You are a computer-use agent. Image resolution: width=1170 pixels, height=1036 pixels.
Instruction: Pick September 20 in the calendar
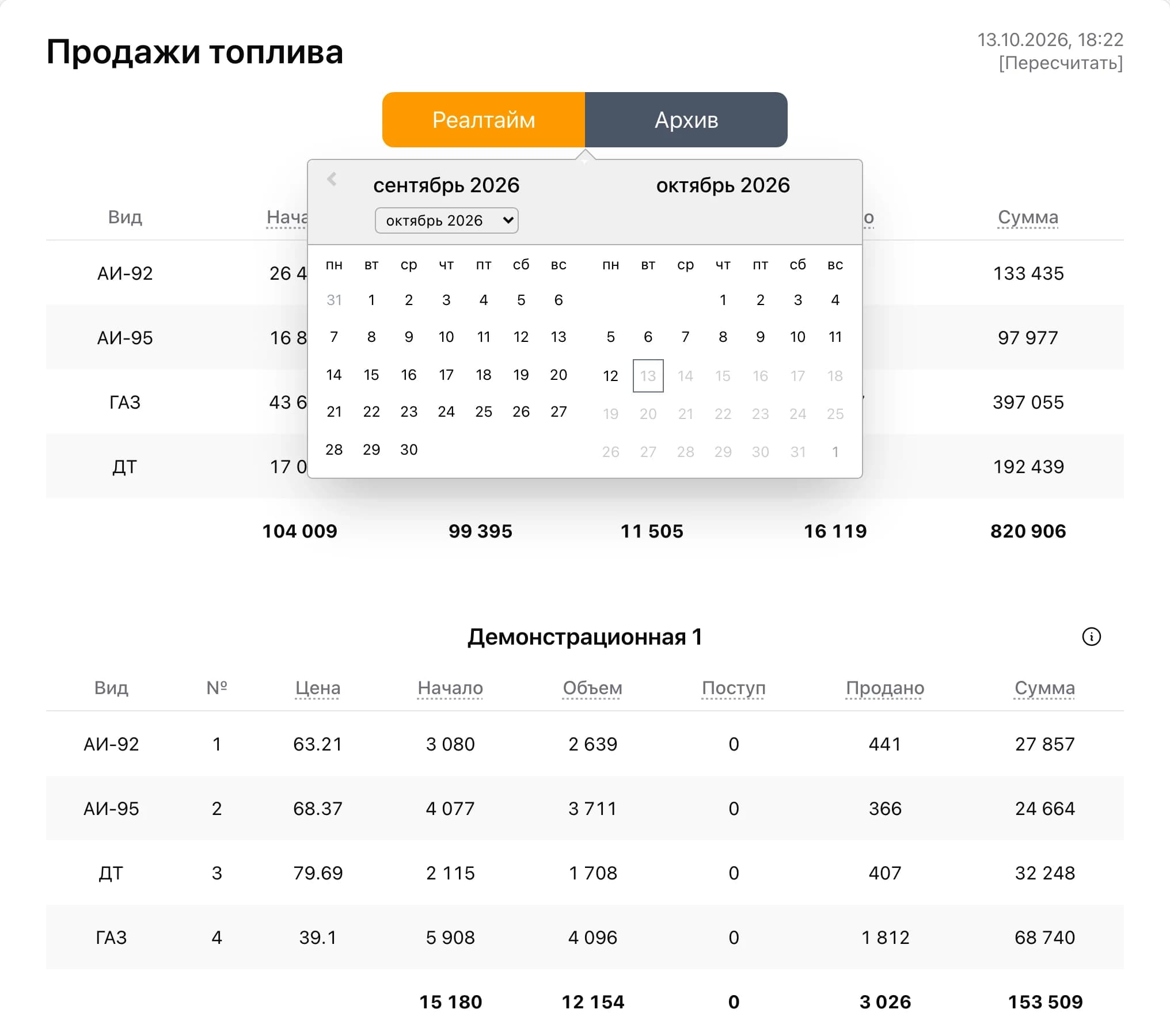(x=559, y=375)
